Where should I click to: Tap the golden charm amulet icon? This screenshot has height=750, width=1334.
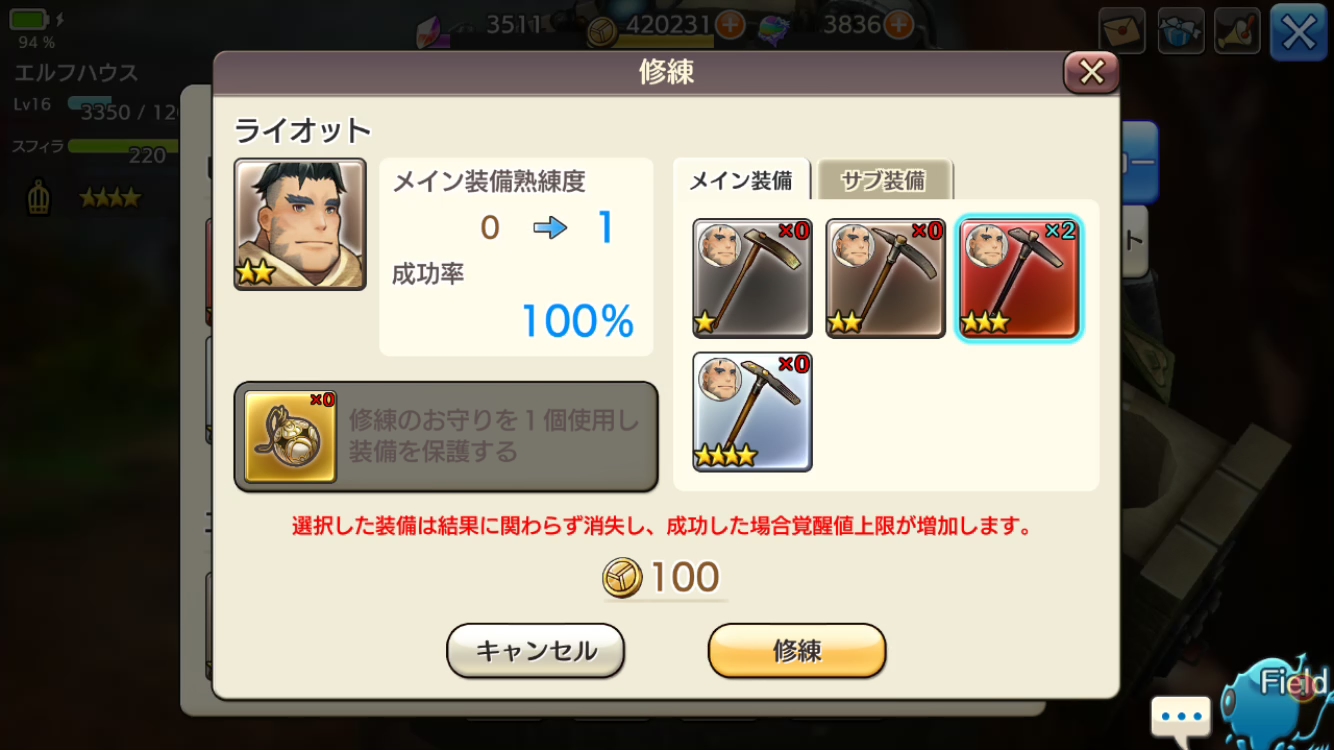tap(290, 437)
